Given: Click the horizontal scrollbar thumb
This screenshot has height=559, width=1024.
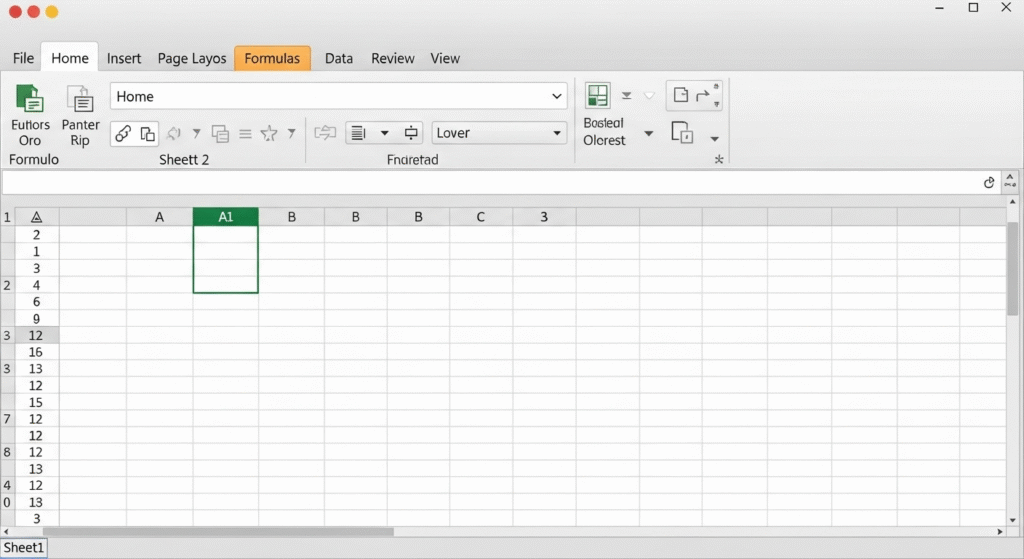Looking at the screenshot, I should pyautogui.click(x=218, y=532).
